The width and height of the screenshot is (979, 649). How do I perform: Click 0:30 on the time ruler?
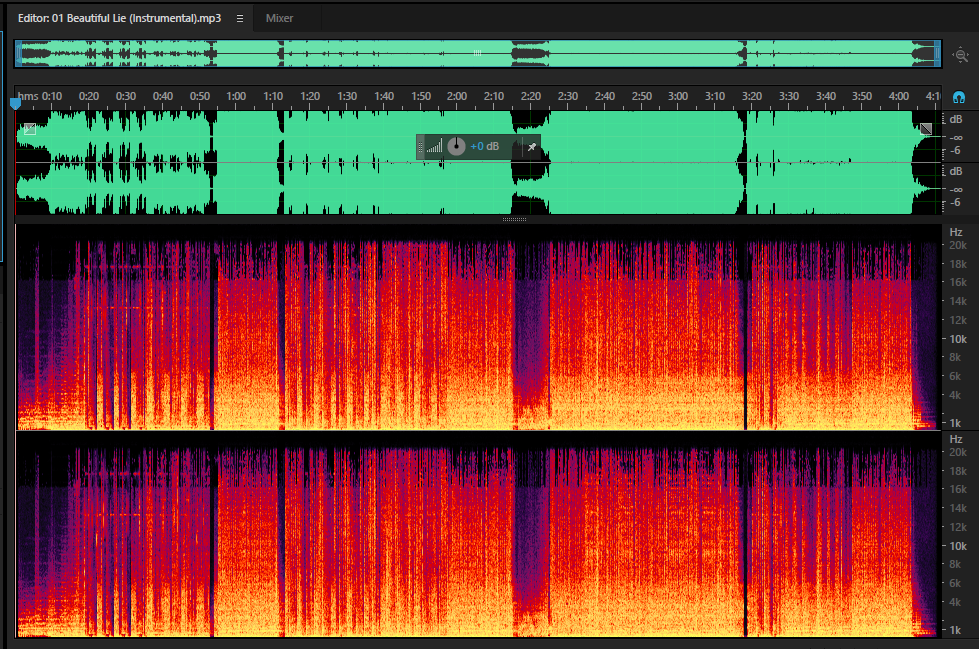point(125,96)
